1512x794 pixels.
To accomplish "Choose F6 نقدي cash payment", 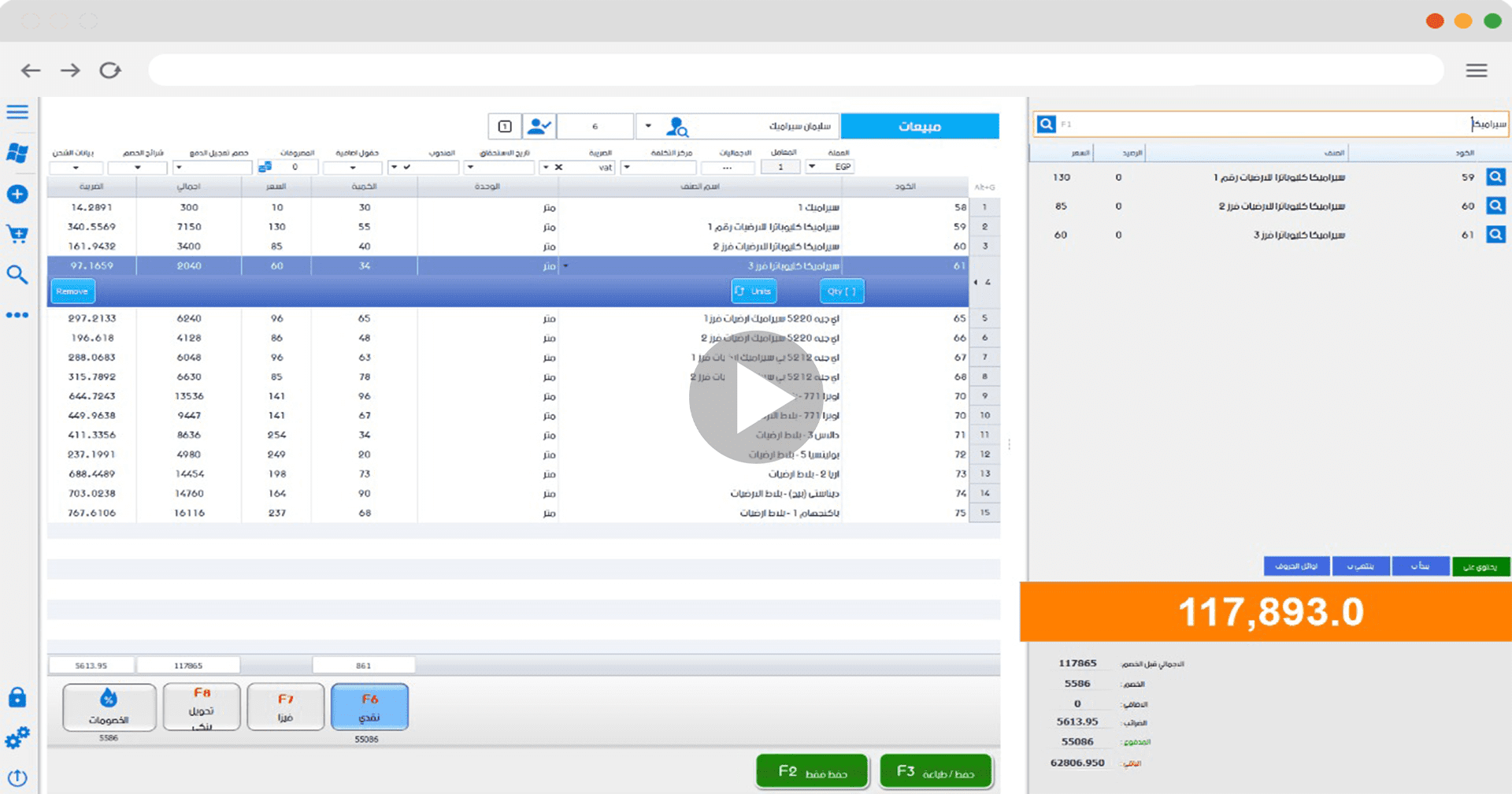I will [x=369, y=707].
